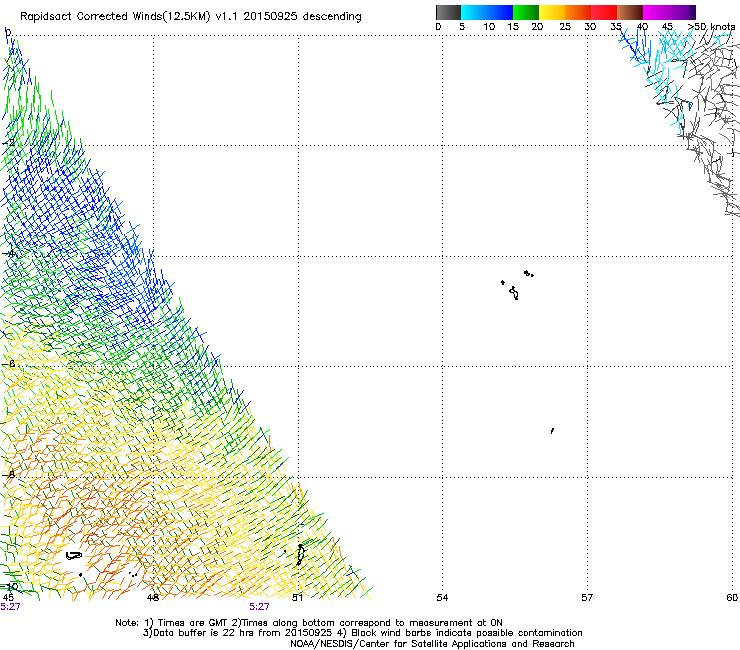
Task: Click the purple '5:27' time near longitude 51
Action: point(260,607)
